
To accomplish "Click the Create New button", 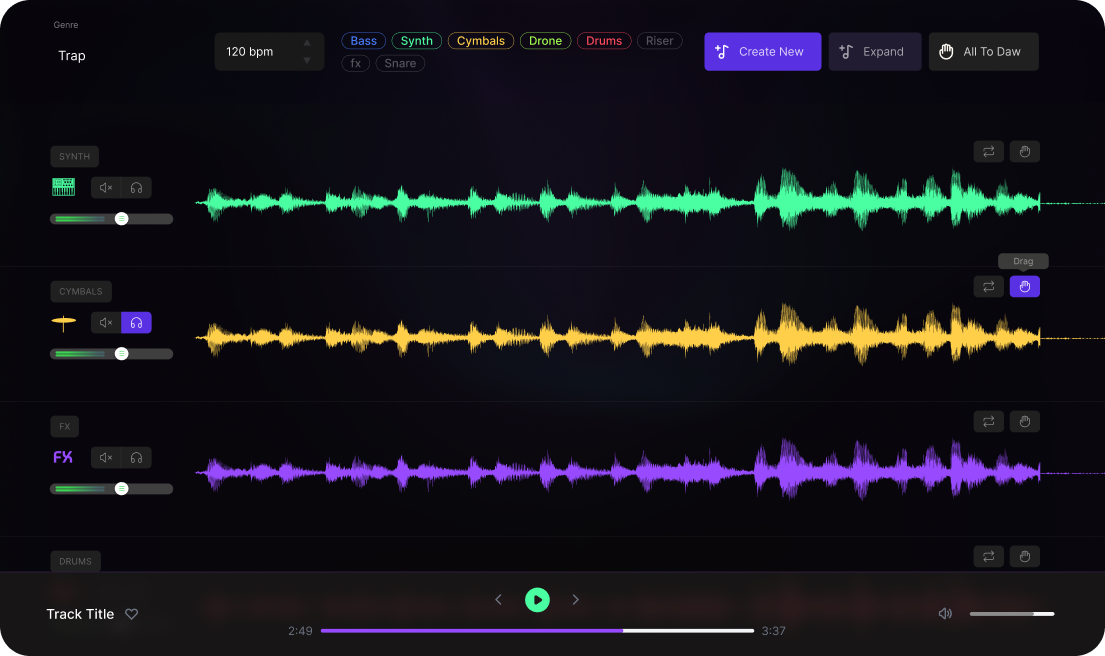I will click(763, 51).
